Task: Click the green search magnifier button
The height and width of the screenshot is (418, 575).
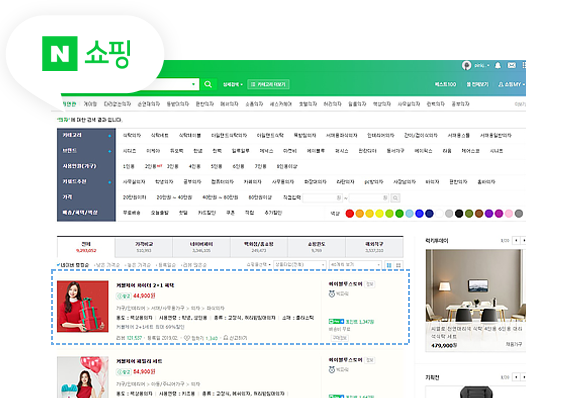Action: point(208,84)
